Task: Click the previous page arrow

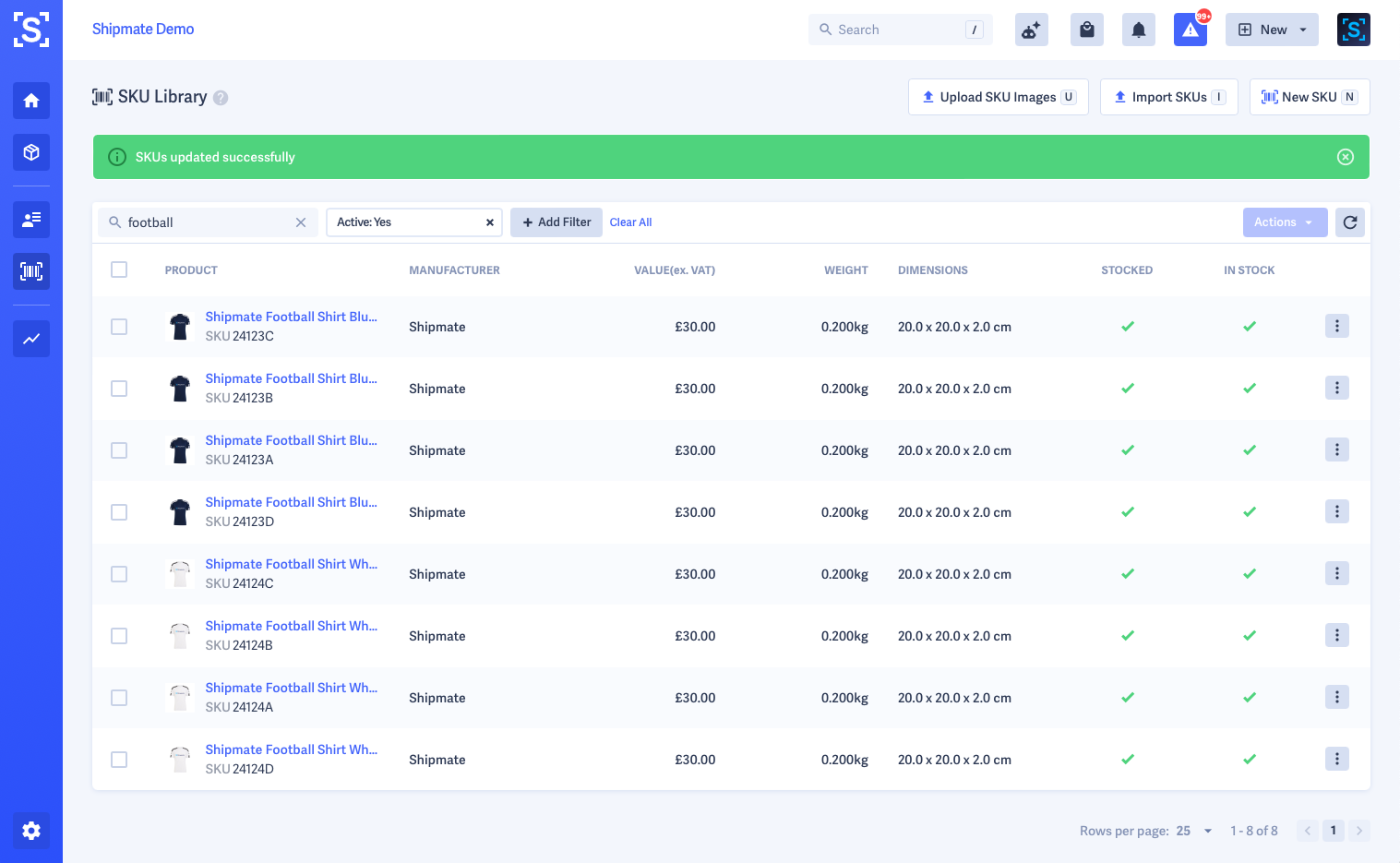Action: pyautogui.click(x=1308, y=831)
